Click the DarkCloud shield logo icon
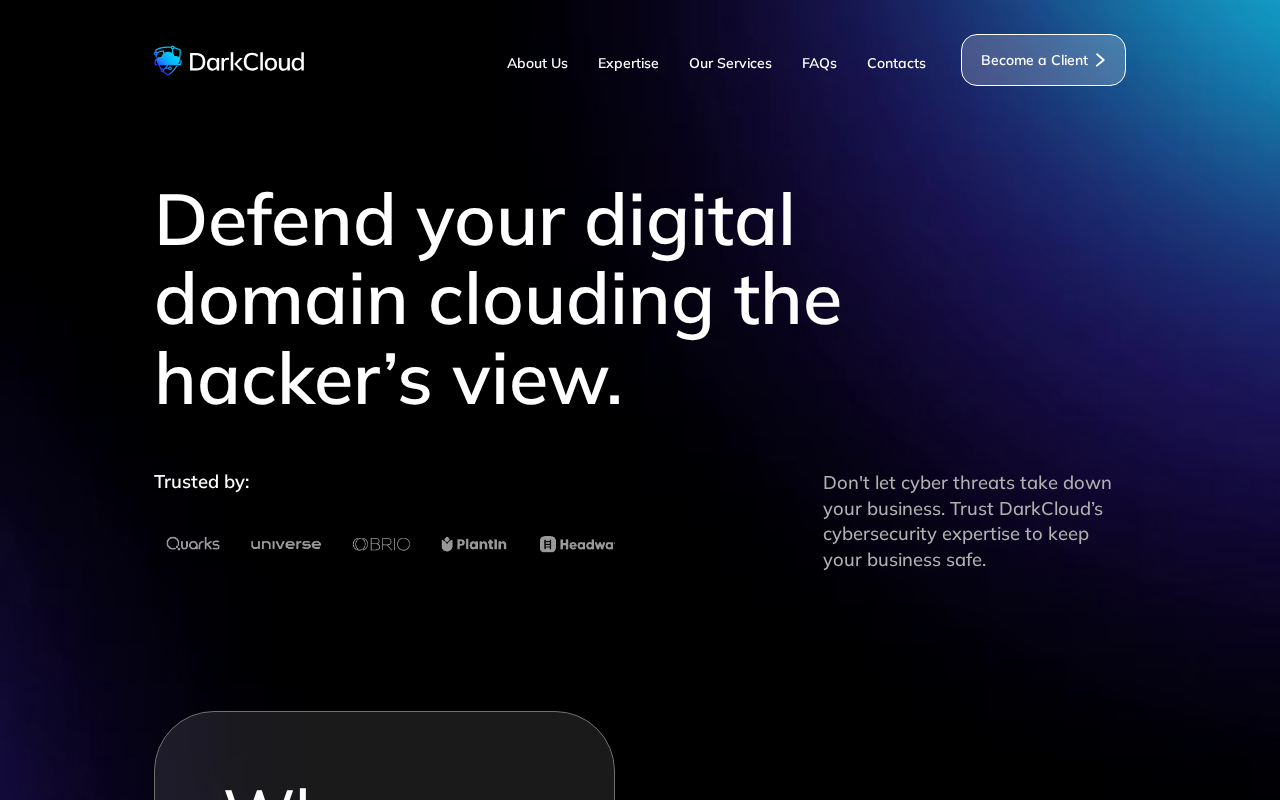Viewport: 1280px width, 800px height. click(x=168, y=61)
